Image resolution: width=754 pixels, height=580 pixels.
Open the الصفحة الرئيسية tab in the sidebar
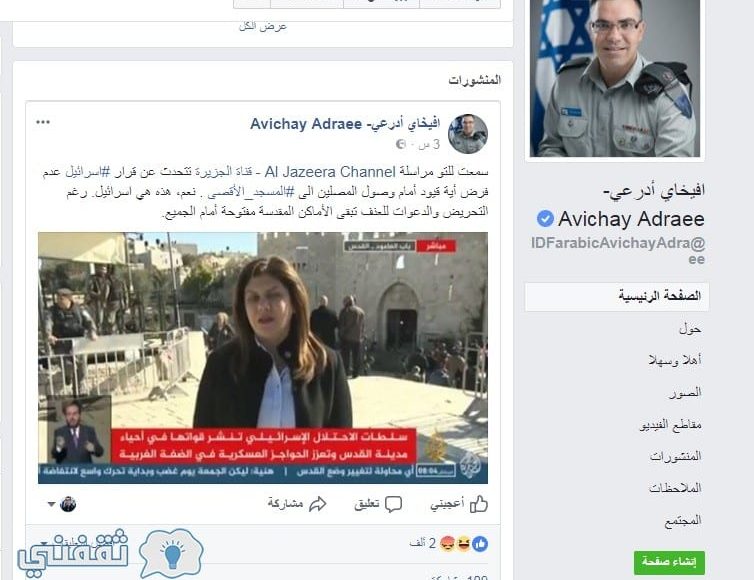[616, 296]
